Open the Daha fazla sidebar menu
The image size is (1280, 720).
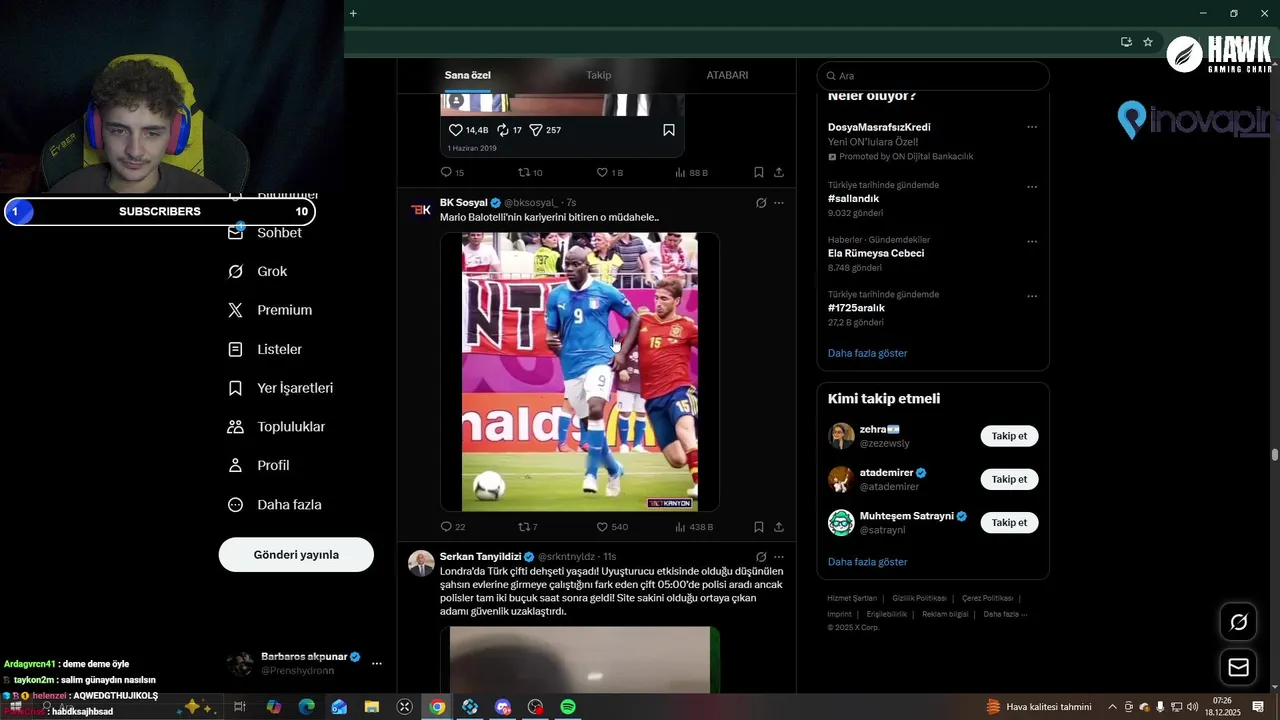point(275,505)
